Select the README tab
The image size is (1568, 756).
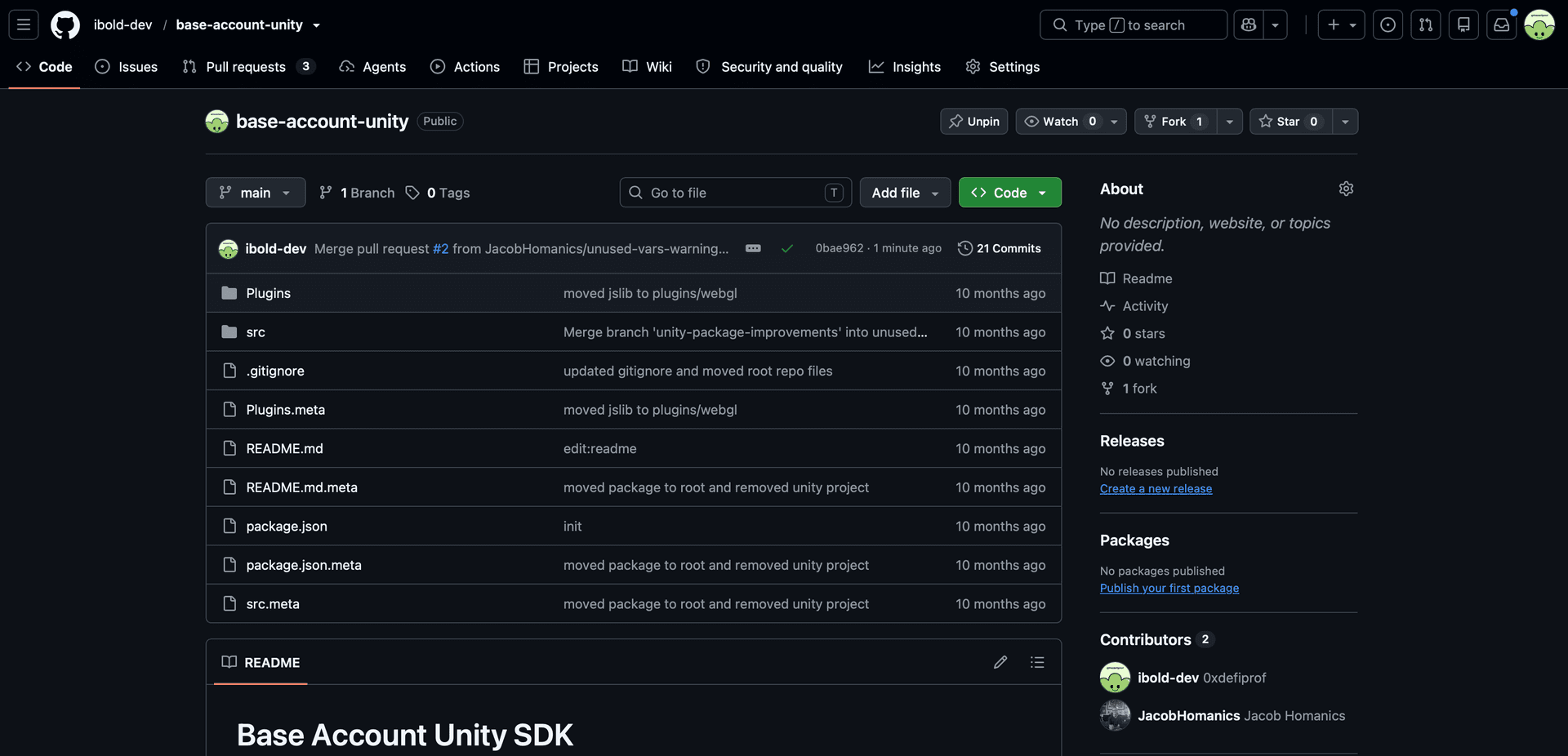pyautogui.click(x=261, y=662)
